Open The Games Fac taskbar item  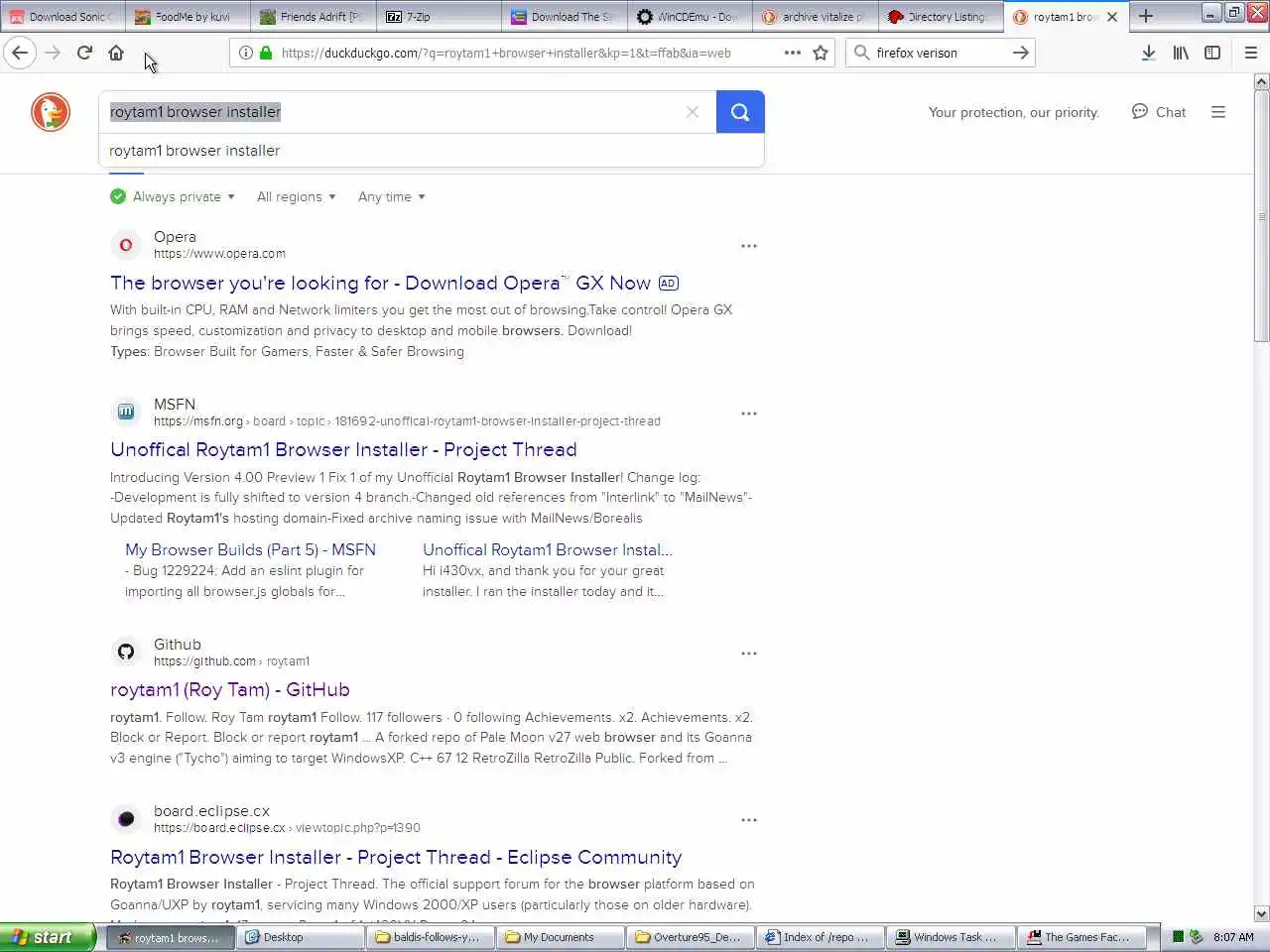click(x=1081, y=937)
